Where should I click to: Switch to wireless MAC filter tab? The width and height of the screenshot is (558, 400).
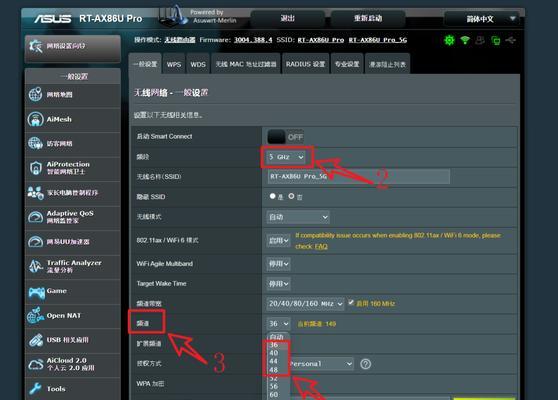(246, 64)
